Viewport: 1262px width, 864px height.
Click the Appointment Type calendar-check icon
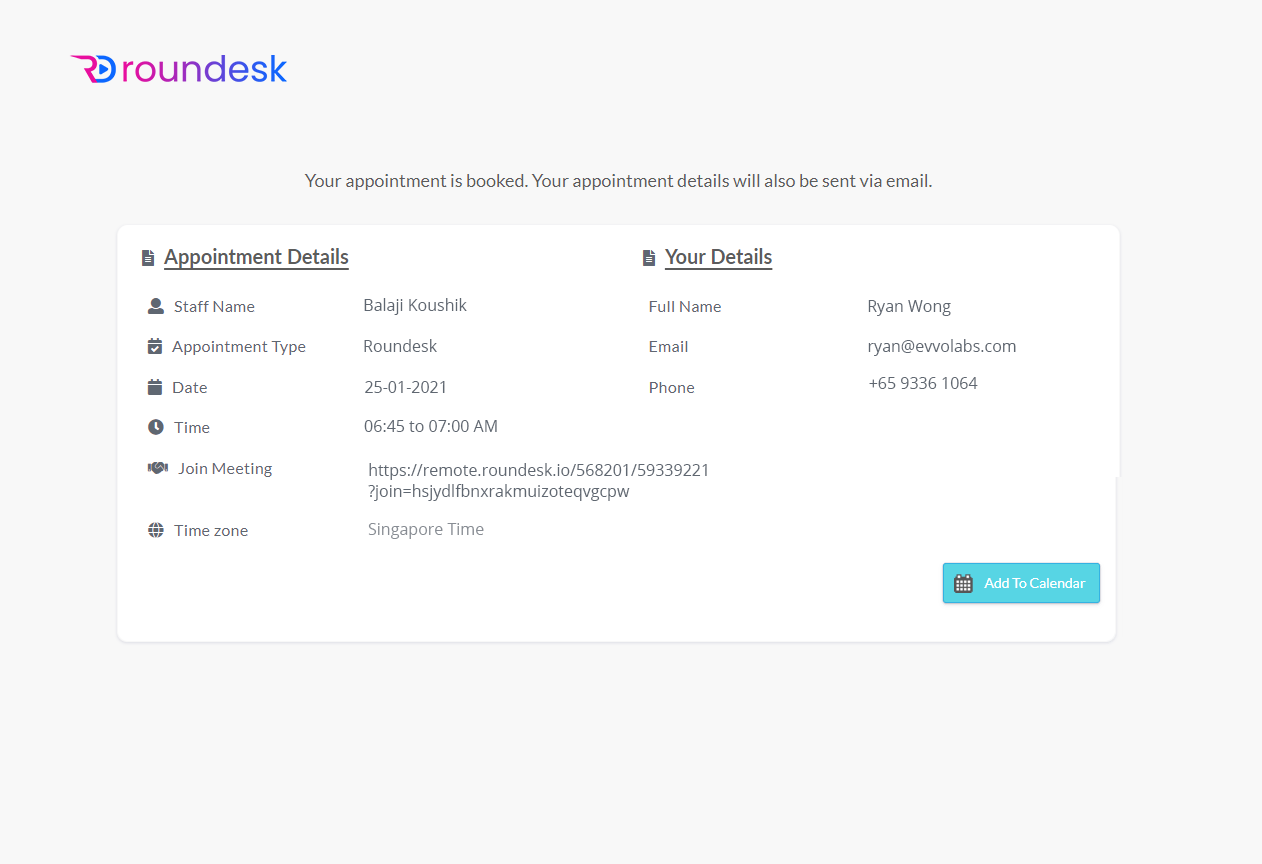pyautogui.click(x=155, y=346)
